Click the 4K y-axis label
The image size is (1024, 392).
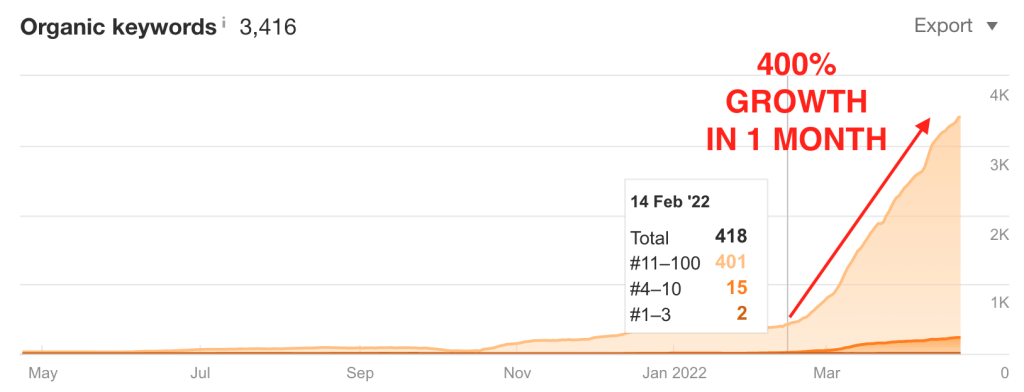click(x=999, y=95)
